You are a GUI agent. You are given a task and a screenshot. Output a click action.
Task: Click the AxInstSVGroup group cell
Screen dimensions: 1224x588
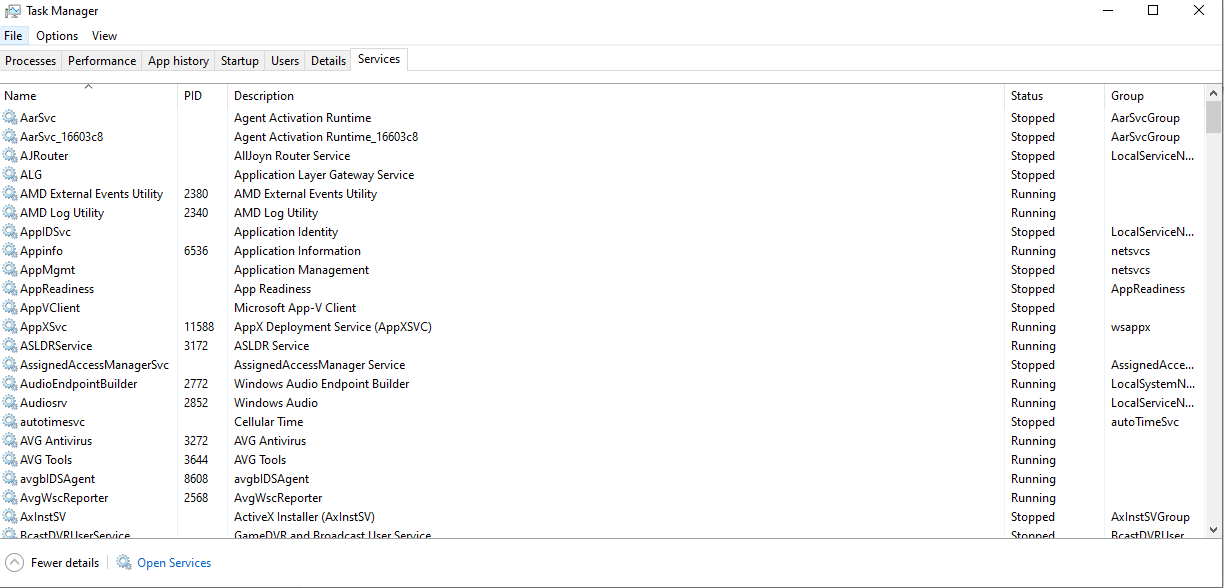[1150, 517]
